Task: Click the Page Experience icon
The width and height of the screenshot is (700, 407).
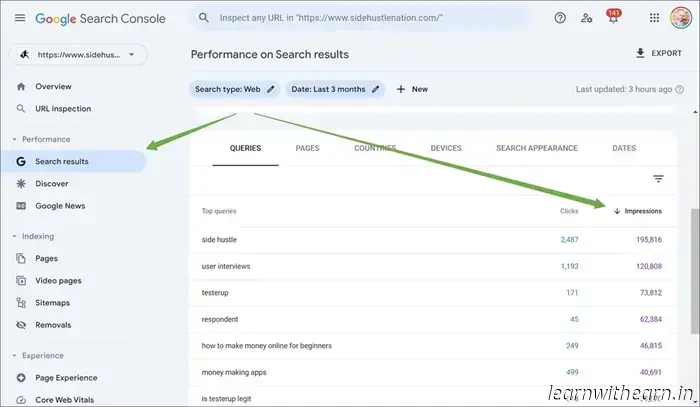Action: tap(21, 378)
